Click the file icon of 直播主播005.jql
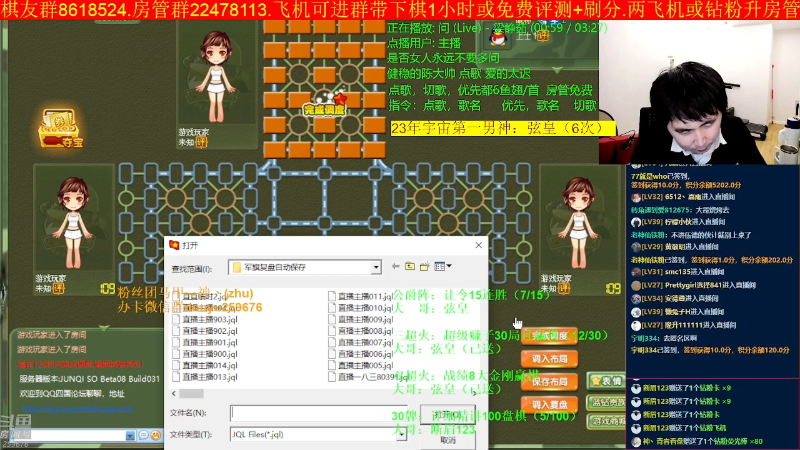Screen dimensions: 800x450 tap(332, 365)
